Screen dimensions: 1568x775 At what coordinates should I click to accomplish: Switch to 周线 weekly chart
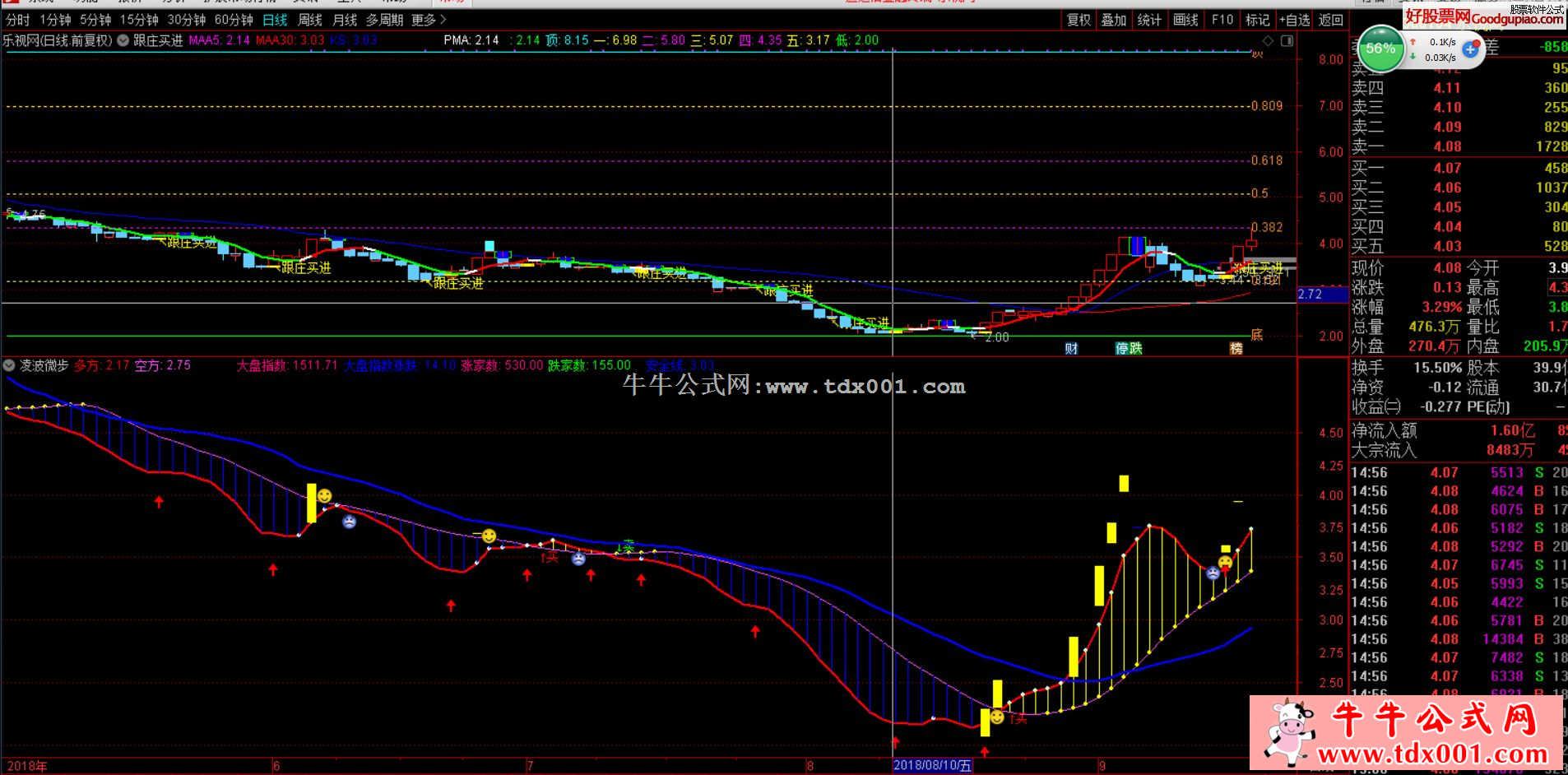(310, 20)
